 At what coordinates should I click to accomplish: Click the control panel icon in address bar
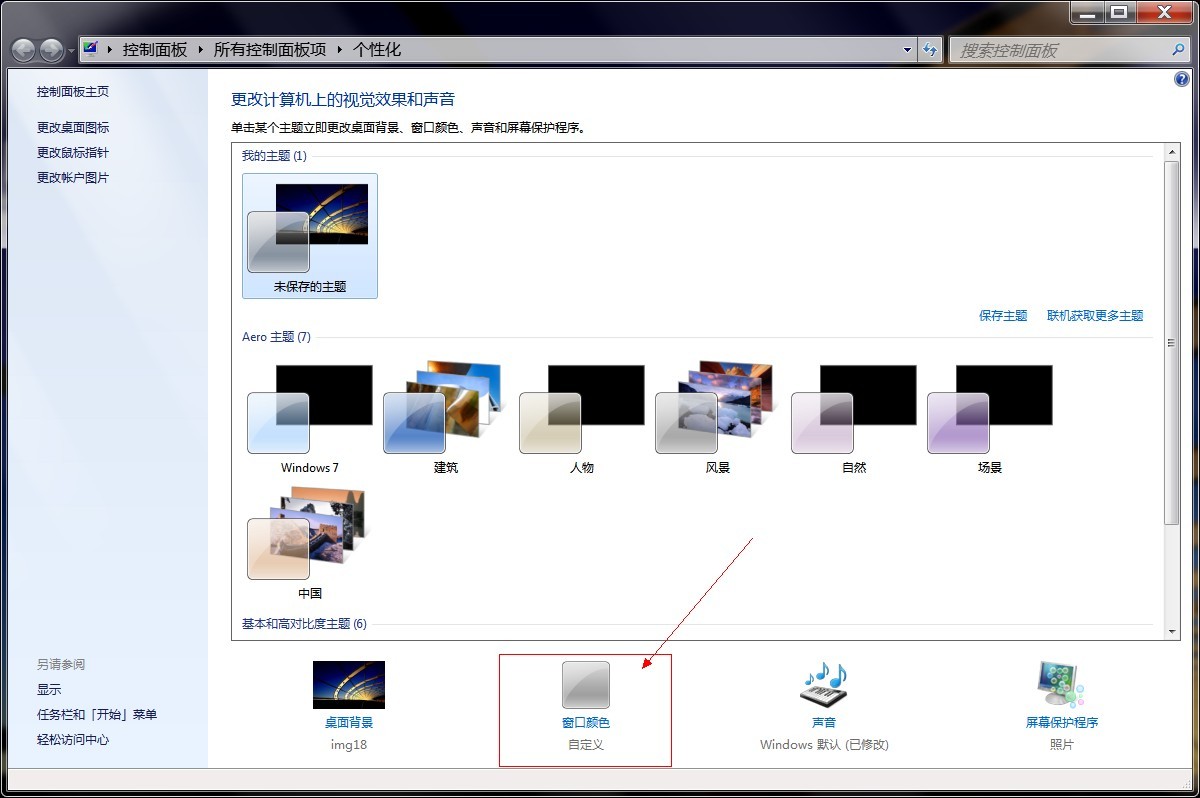tap(91, 48)
